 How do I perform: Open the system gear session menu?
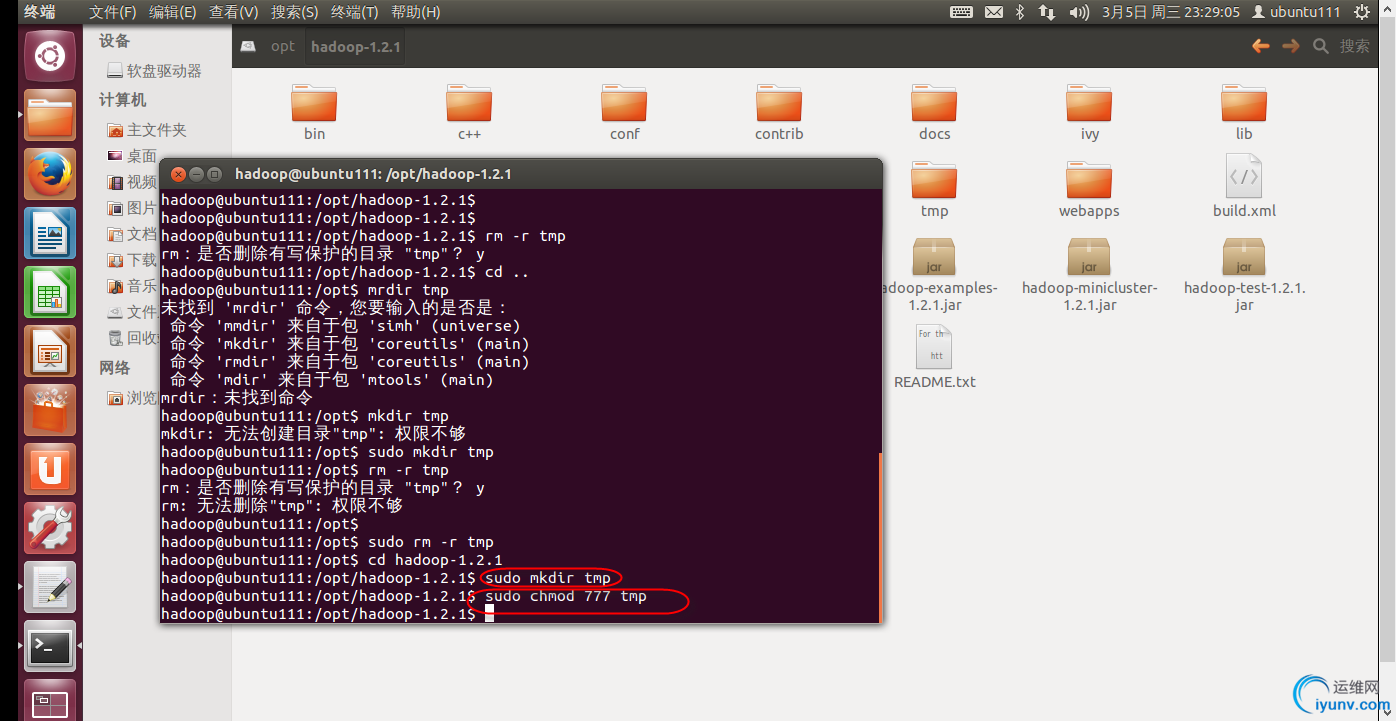click(x=1362, y=12)
